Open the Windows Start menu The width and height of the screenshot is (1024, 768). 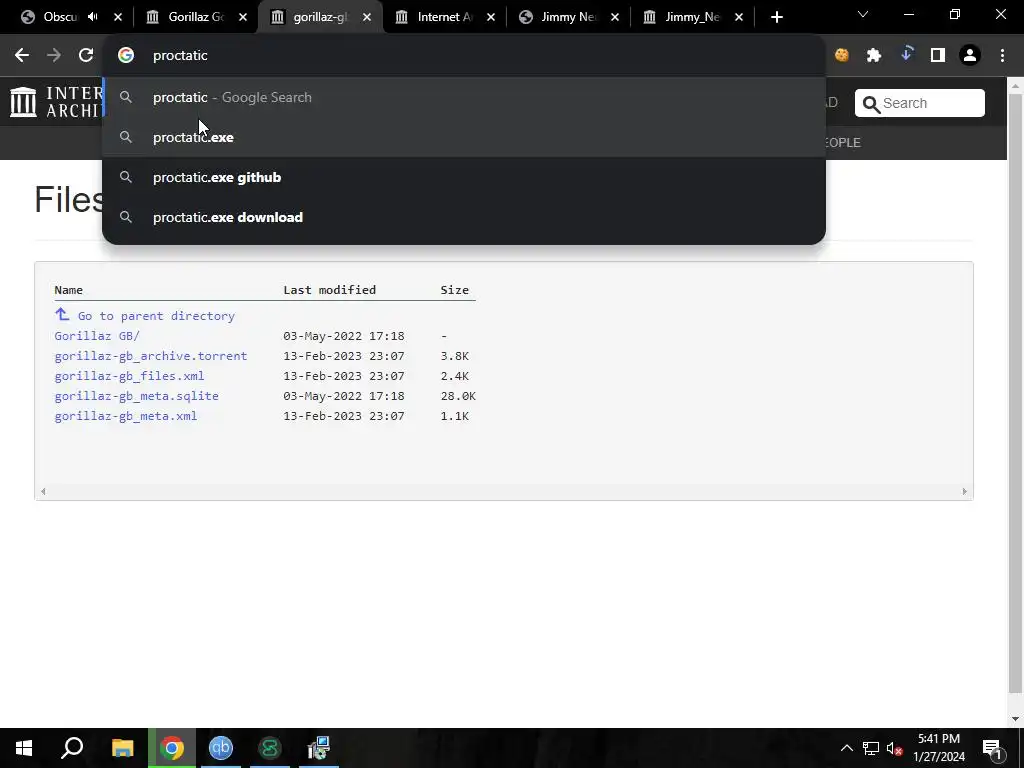pos(24,748)
